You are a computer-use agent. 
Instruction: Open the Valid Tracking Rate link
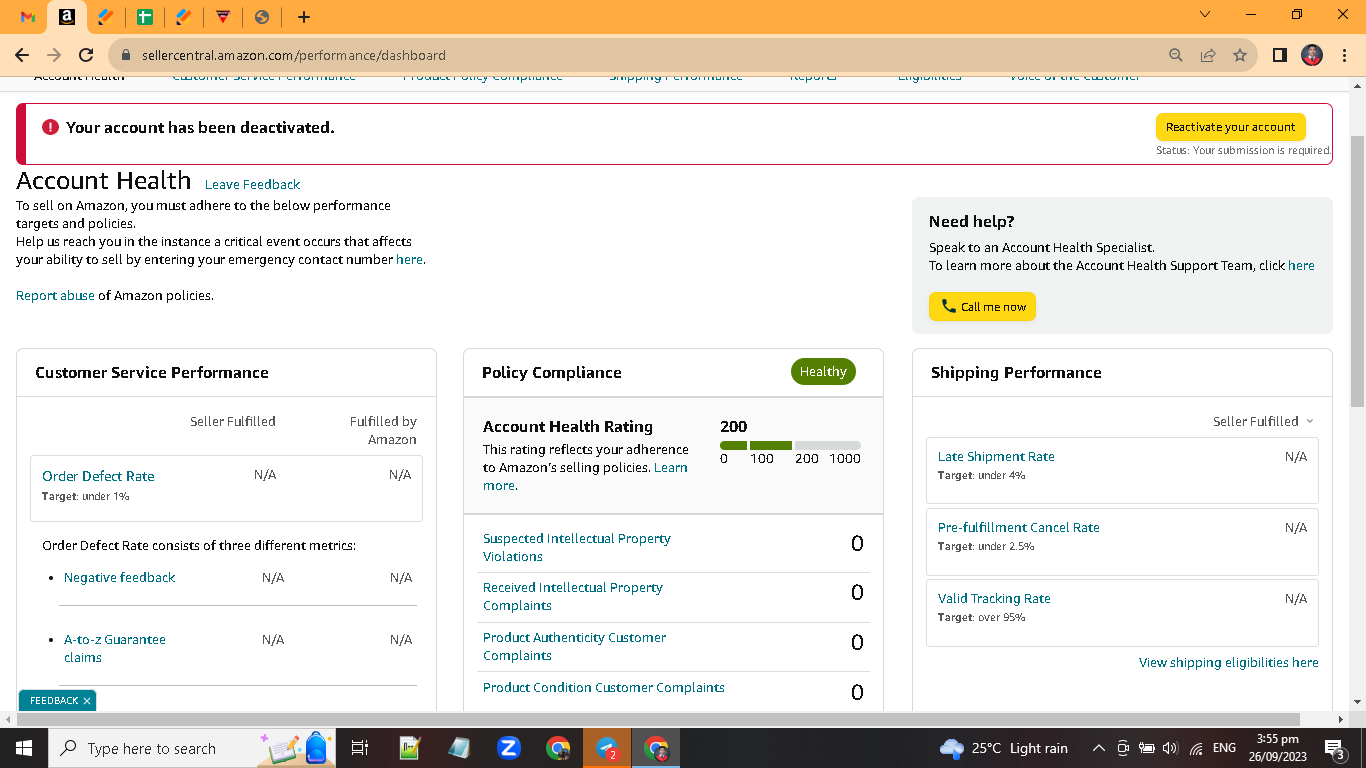pyautogui.click(x=994, y=598)
